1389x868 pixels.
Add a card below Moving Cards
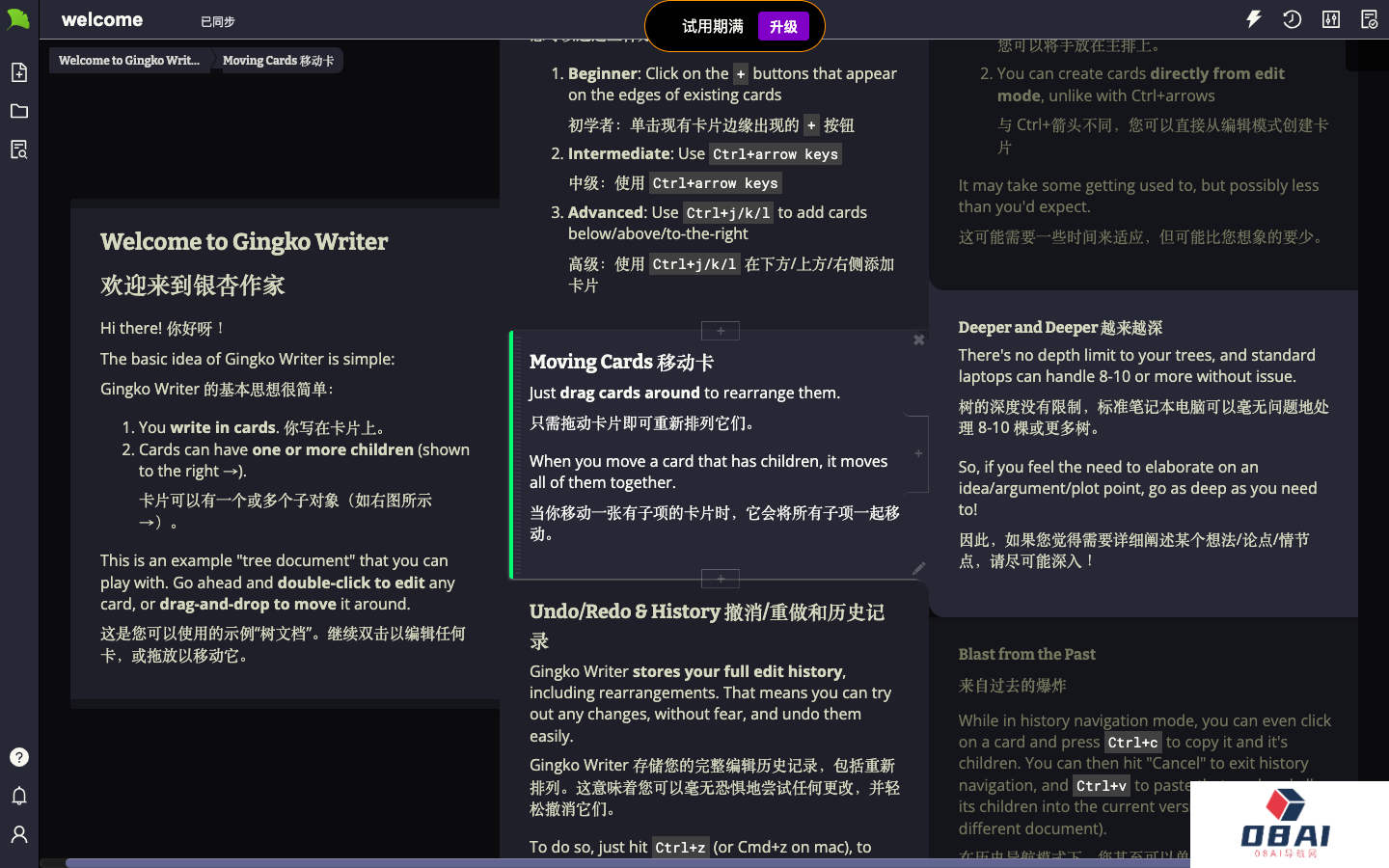[x=721, y=579]
